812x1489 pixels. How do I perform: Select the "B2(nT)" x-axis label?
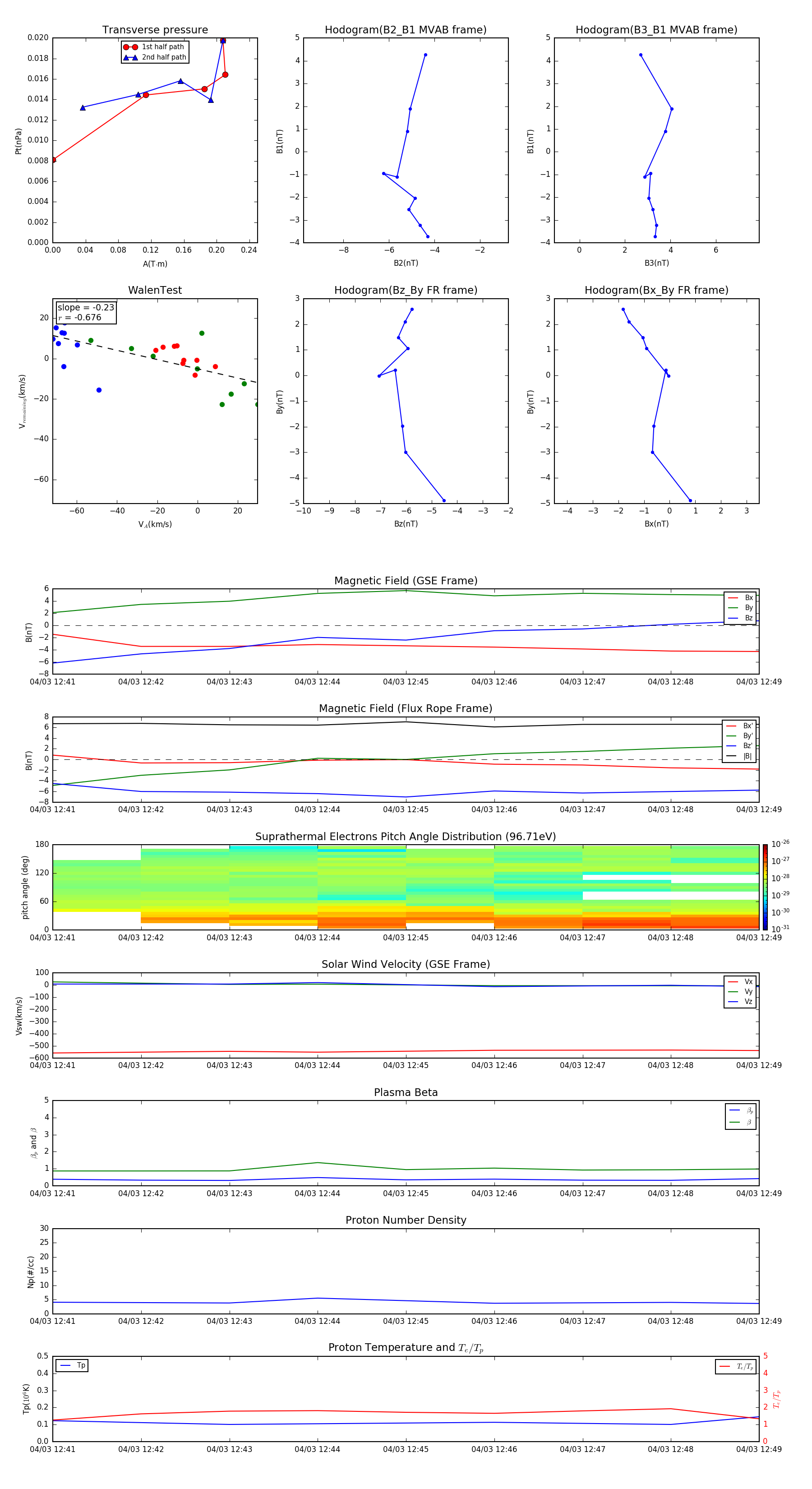pos(406,263)
